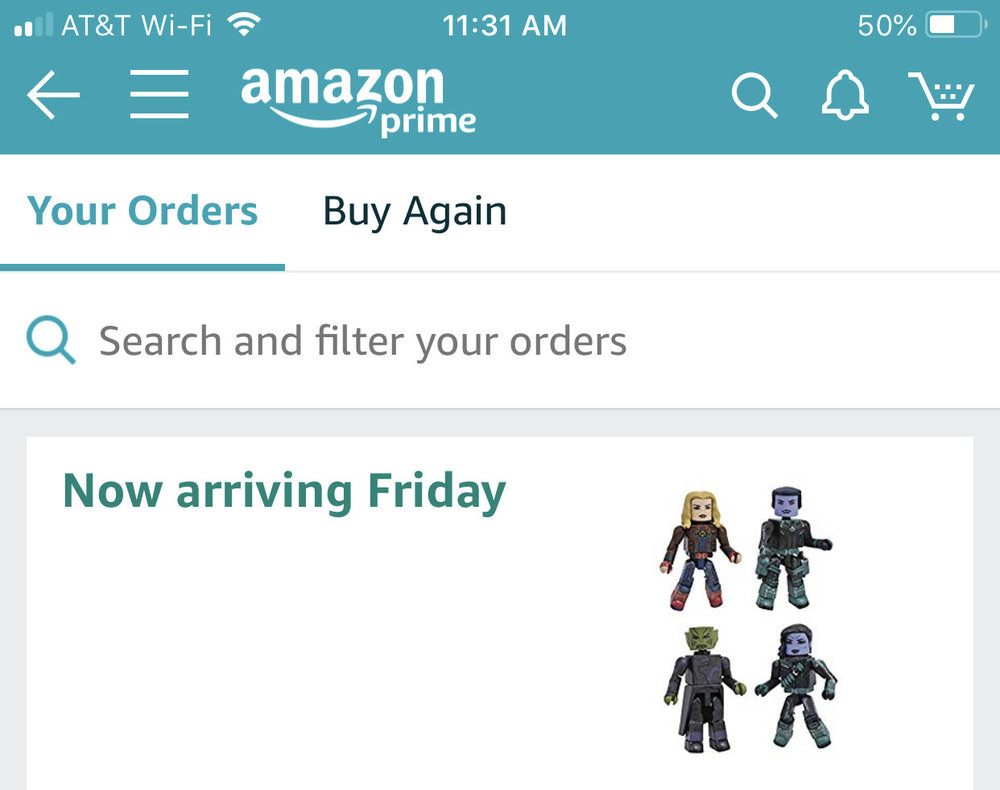The width and height of the screenshot is (1000, 790).
Task: Switch to the Buy Again tab
Action: pyautogui.click(x=414, y=212)
